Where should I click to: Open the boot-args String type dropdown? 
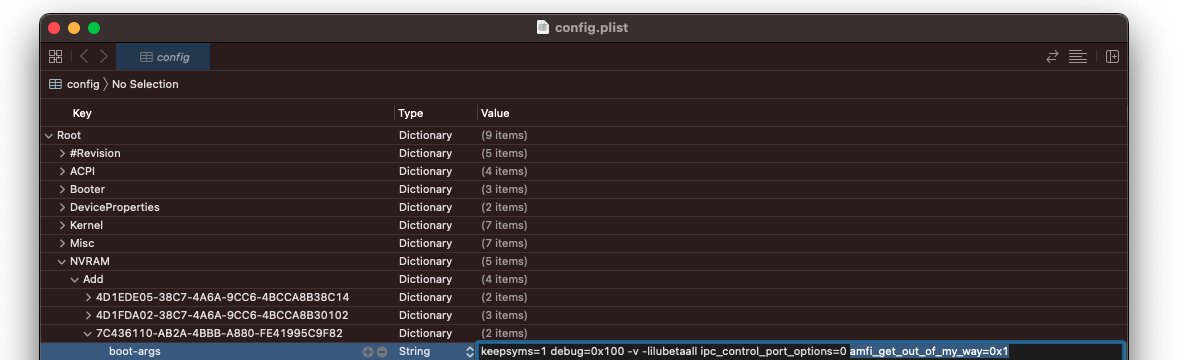tap(469, 352)
